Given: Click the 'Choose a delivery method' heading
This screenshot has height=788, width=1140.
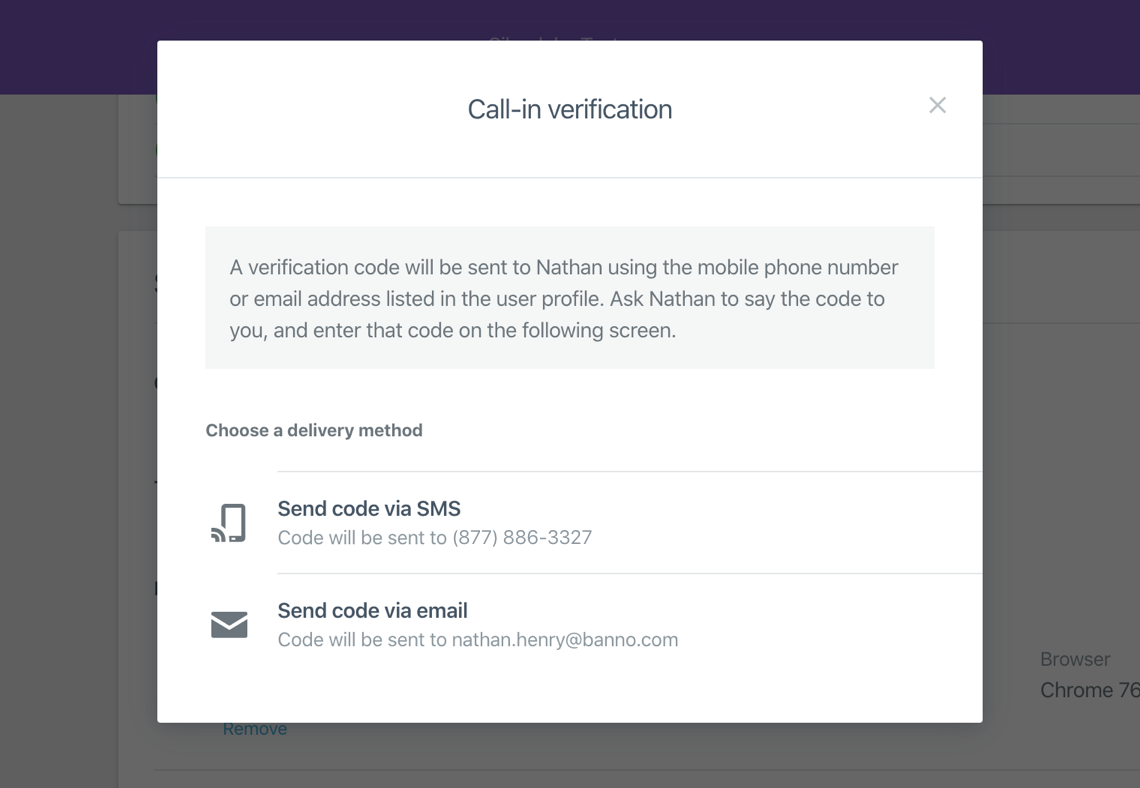Looking at the screenshot, I should click(x=314, y=430).
